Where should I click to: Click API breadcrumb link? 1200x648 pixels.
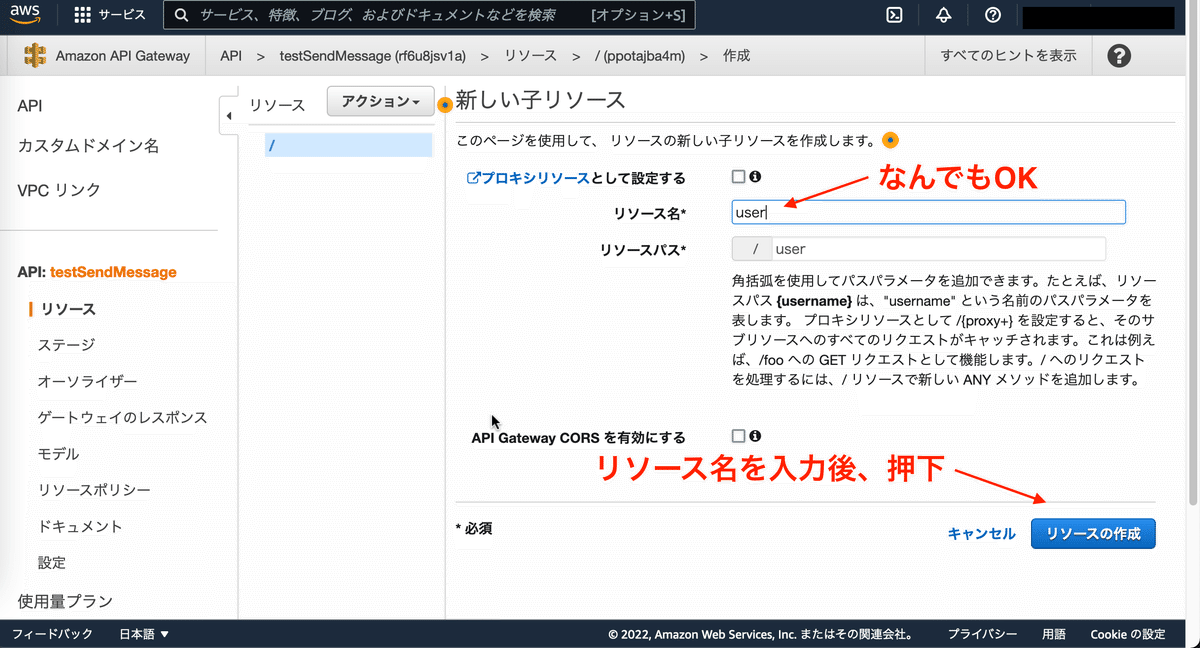231,56
